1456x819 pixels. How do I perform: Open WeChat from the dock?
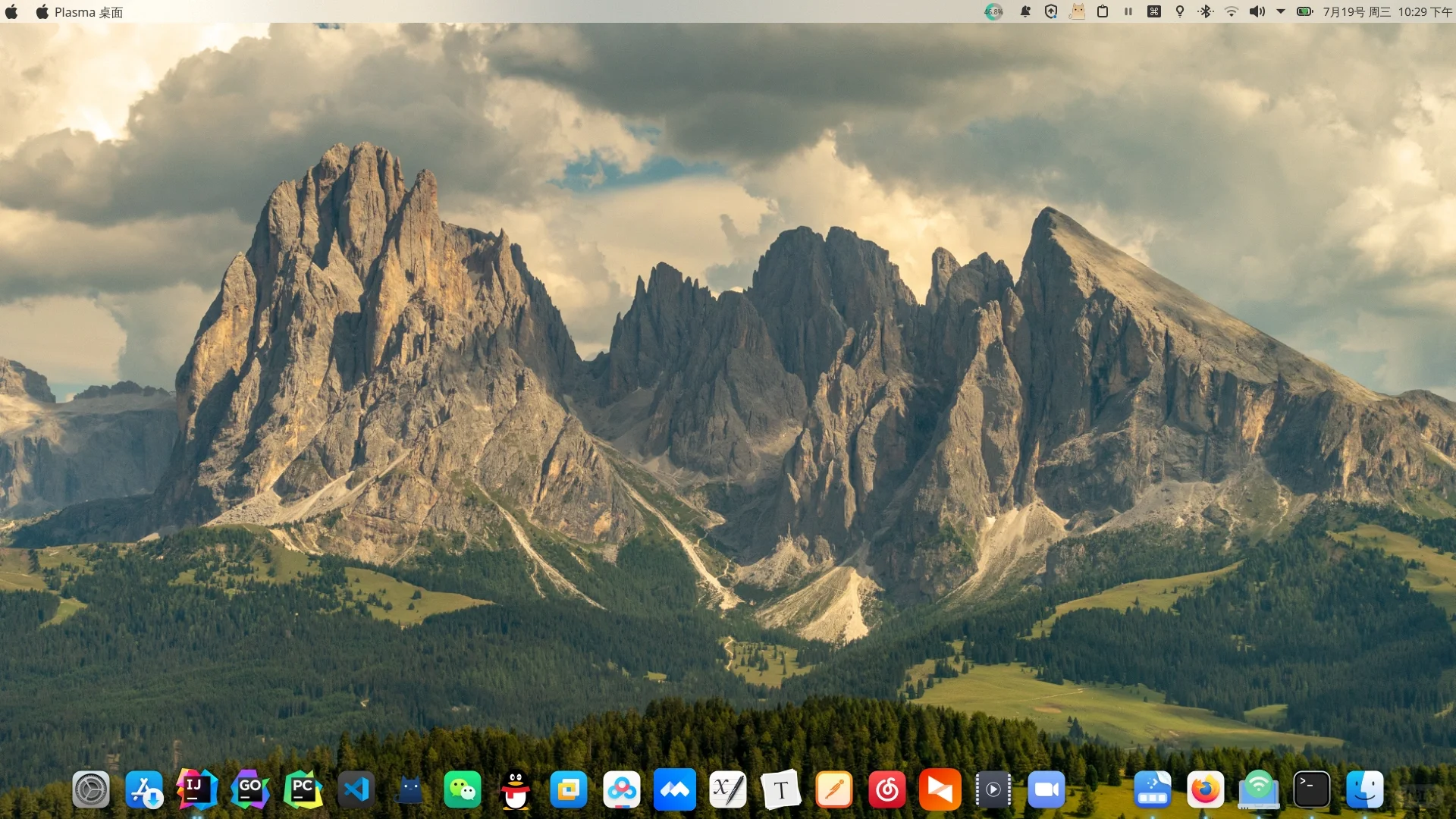pos(462,789)
